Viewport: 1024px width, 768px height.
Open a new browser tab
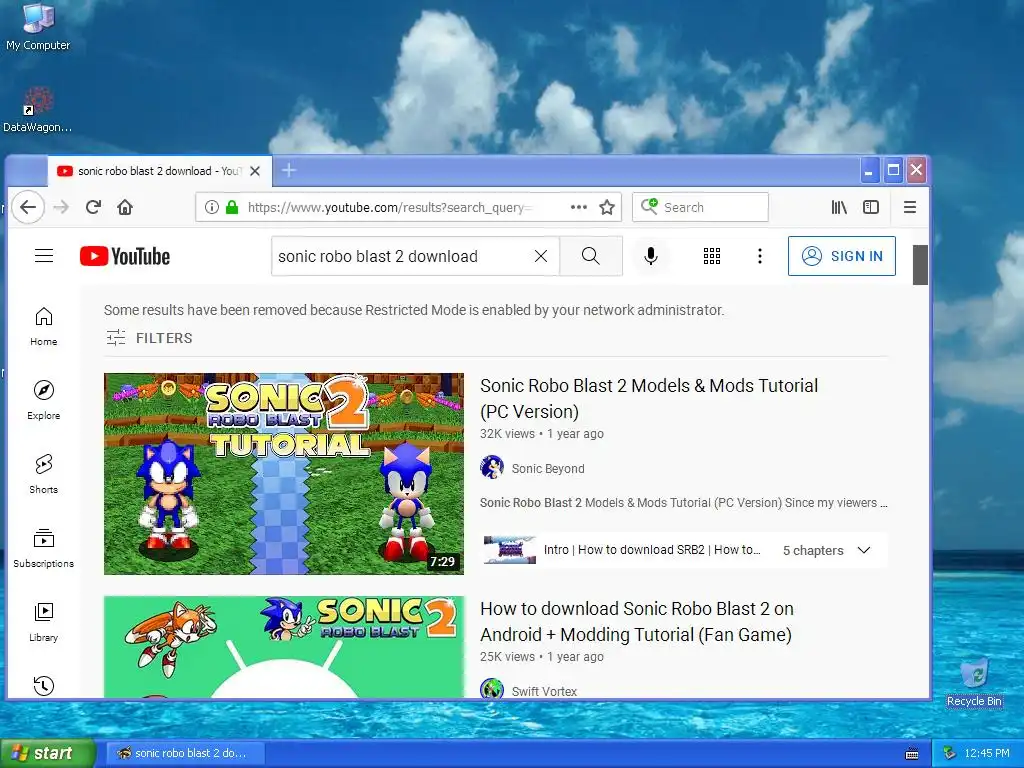(x=289, y=171)
